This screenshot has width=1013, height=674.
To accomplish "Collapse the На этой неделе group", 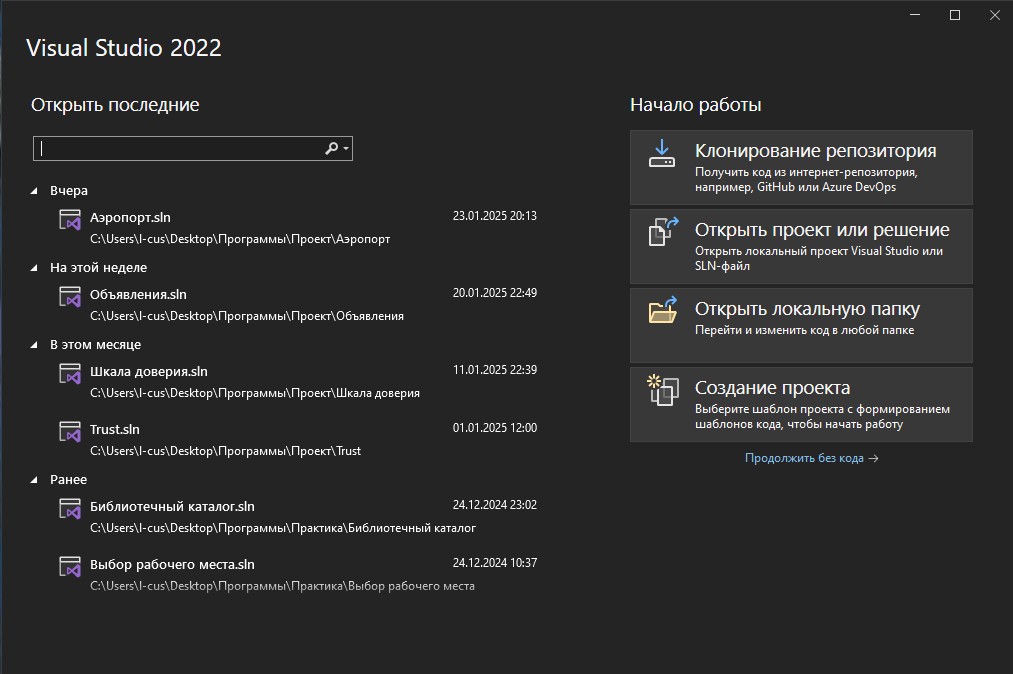I will click(35, 268).
